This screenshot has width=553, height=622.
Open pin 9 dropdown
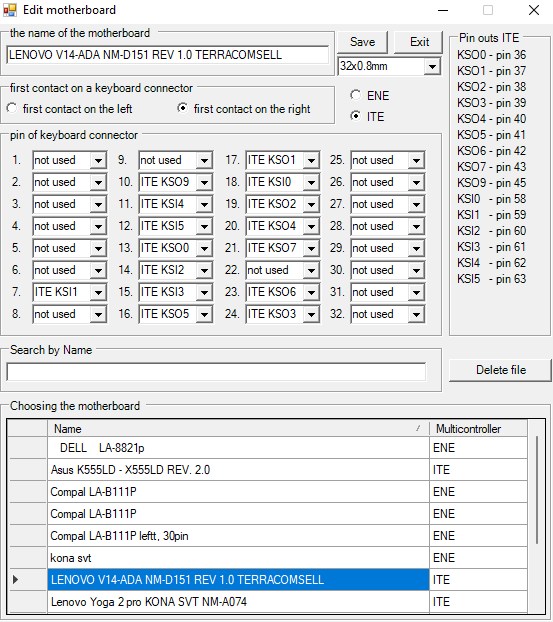point(204,160)
